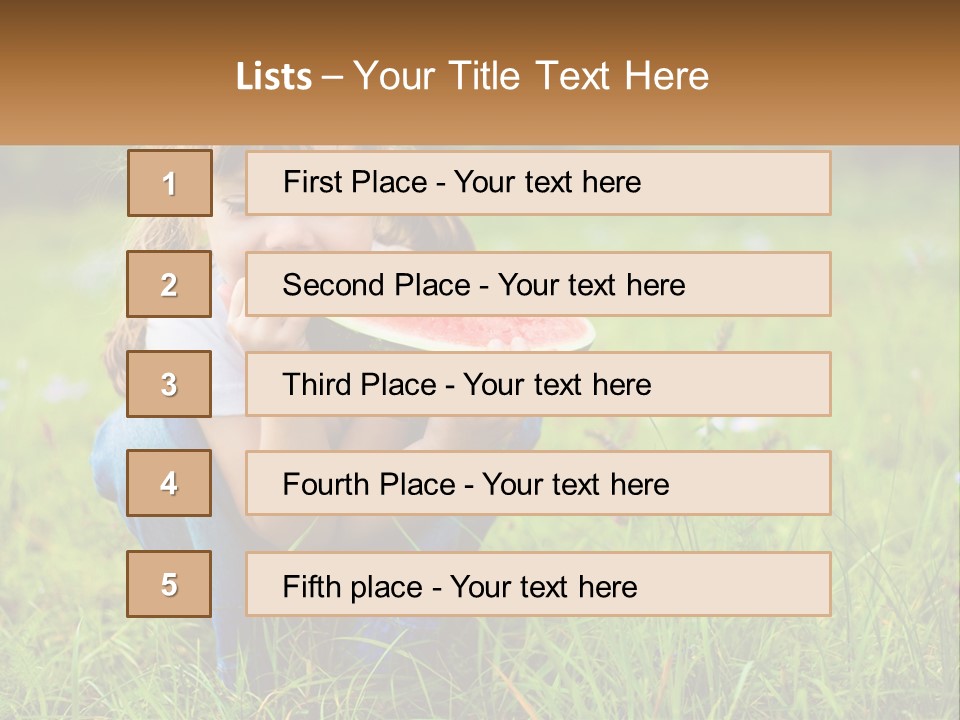Screen dimensions: 960x720
Task: Click the bold word "Lists" in the title
Action: (x=273, y=76)
